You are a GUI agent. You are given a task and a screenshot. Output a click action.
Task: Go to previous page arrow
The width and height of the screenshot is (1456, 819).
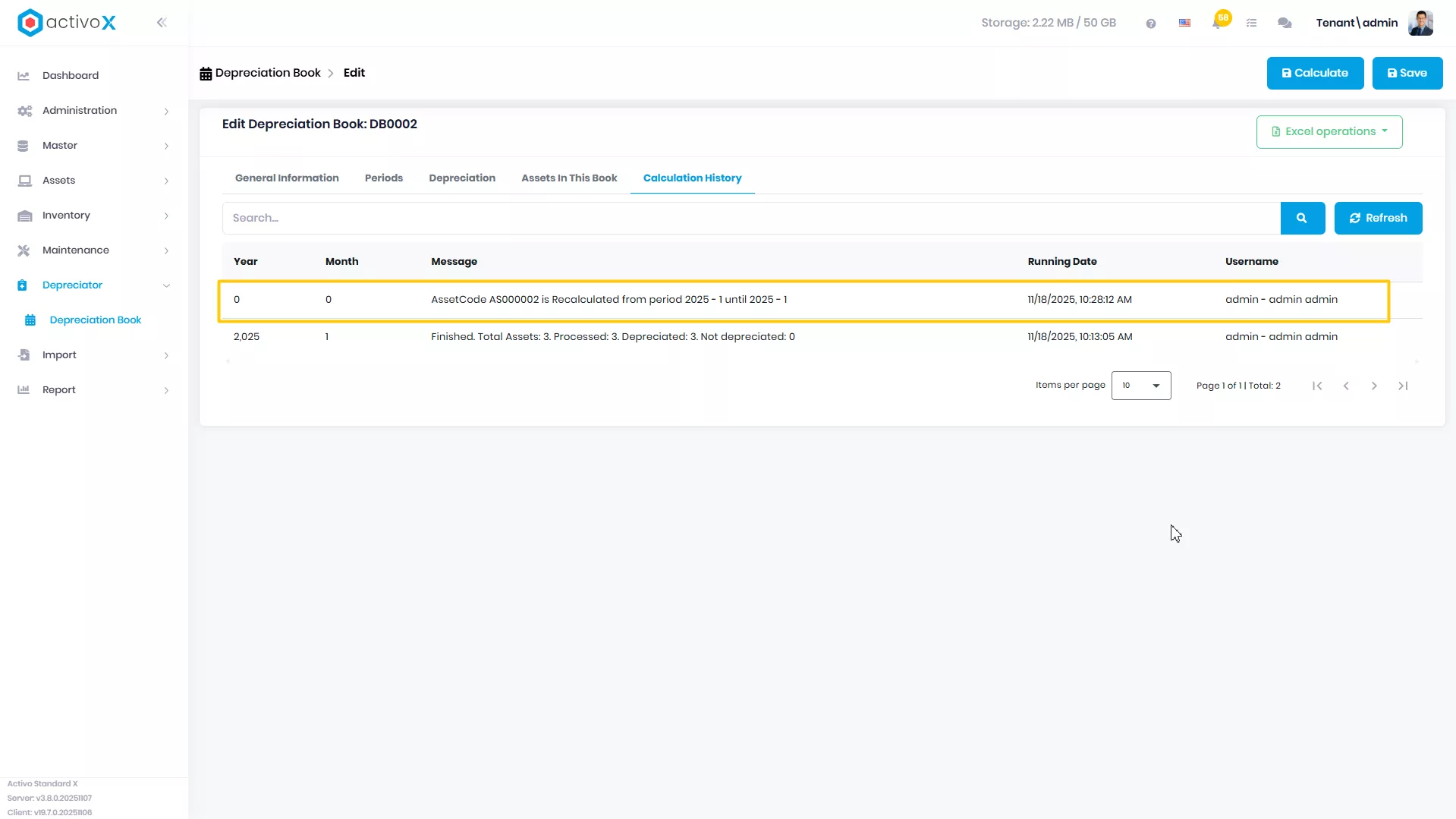coord(1346,386)
